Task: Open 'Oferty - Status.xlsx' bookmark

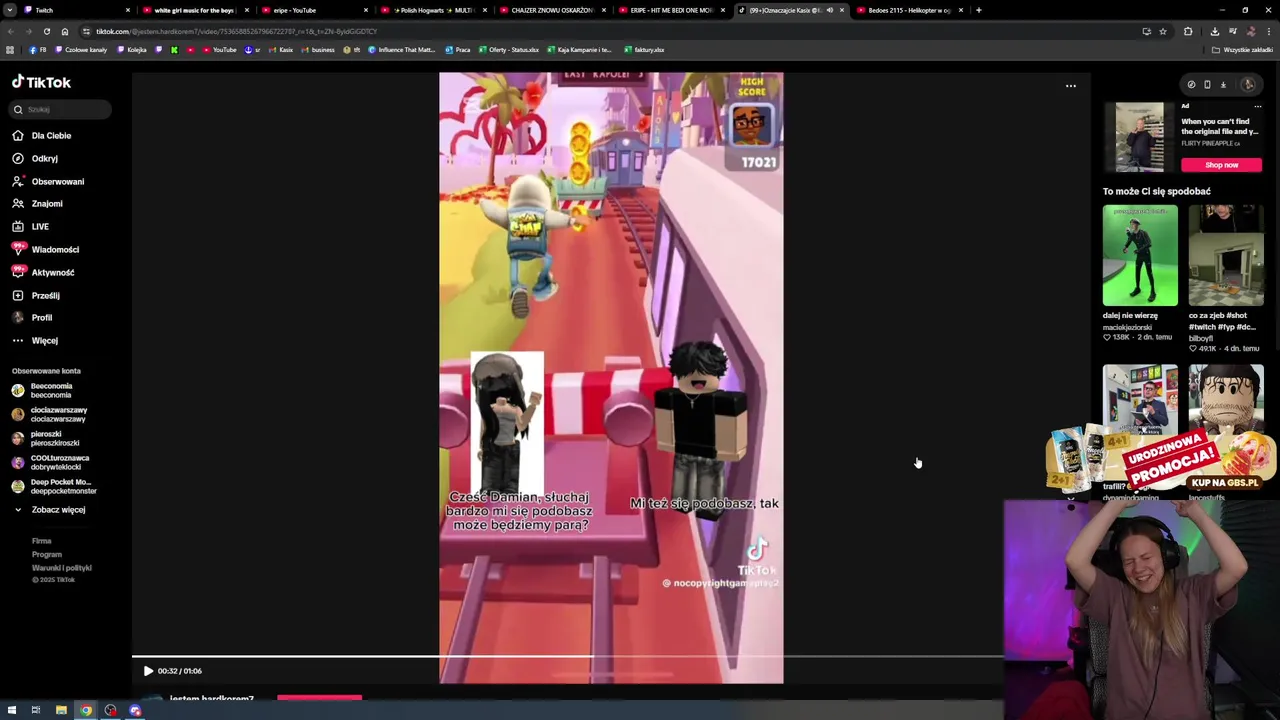Action: tap(510, 49)
